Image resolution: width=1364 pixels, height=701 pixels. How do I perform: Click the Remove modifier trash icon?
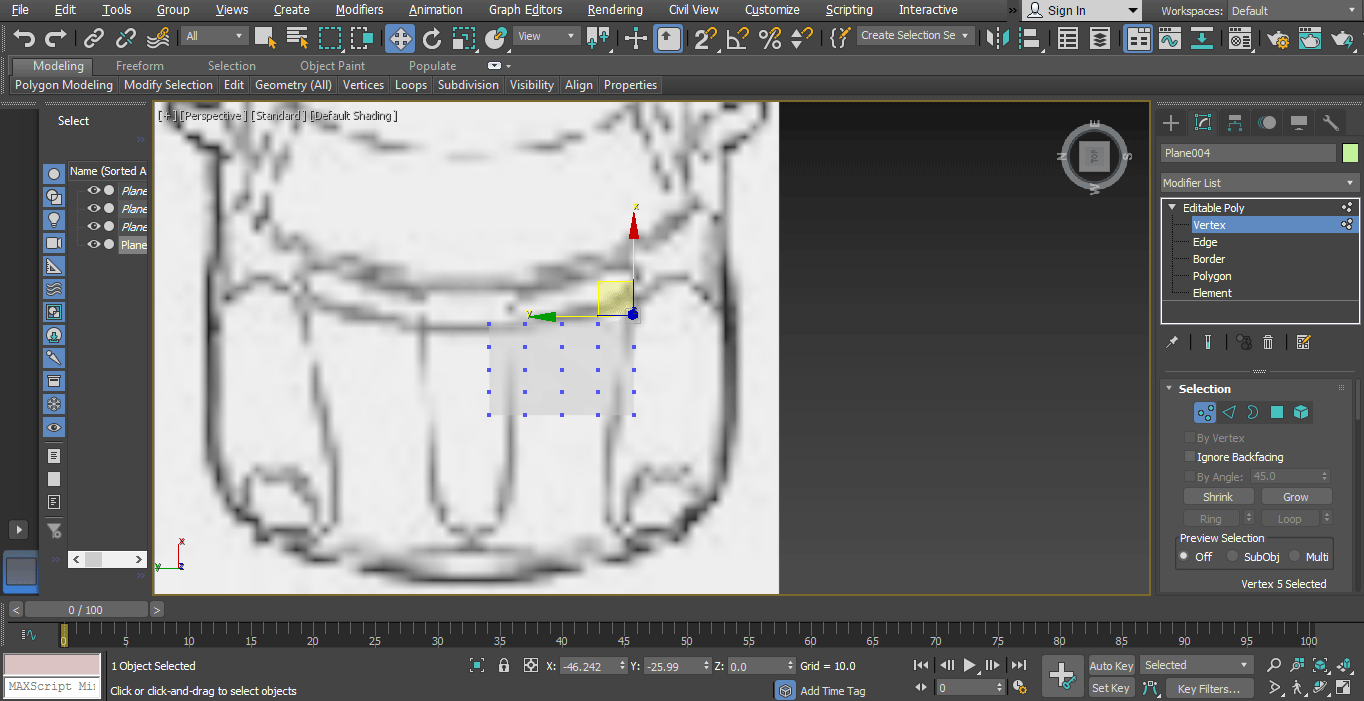(x=1268, y=342)
